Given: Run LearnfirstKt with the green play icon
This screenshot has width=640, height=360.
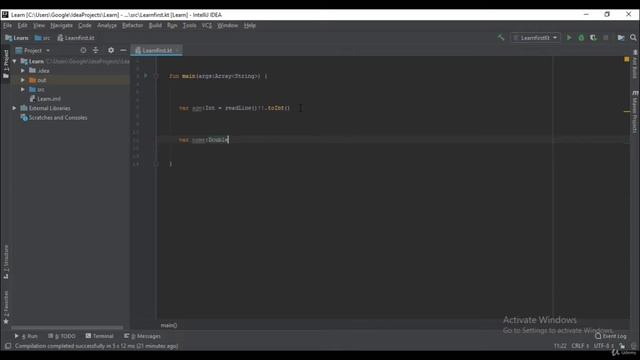Looking at the screenshot, I should tap(569, 38).
